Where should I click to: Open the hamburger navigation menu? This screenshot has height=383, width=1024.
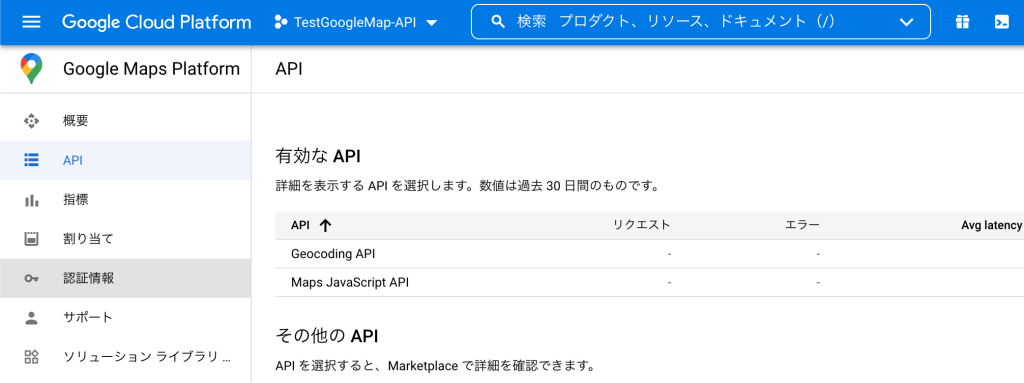pos(31,22)
